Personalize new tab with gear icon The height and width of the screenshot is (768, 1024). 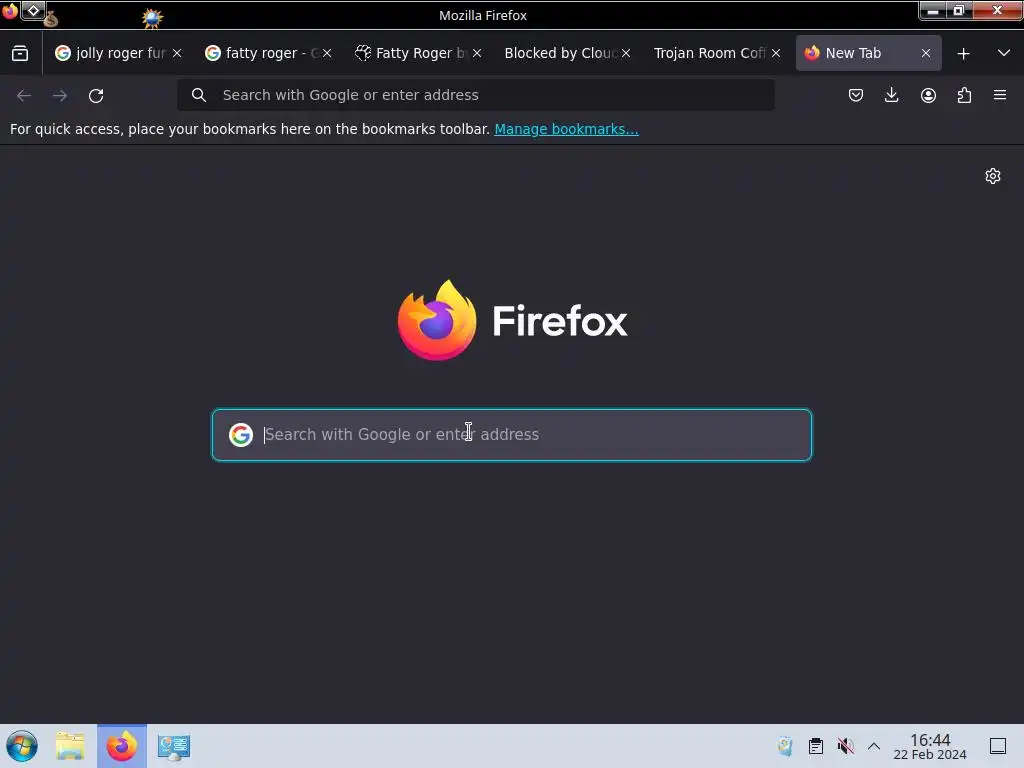tap(993, 176)
